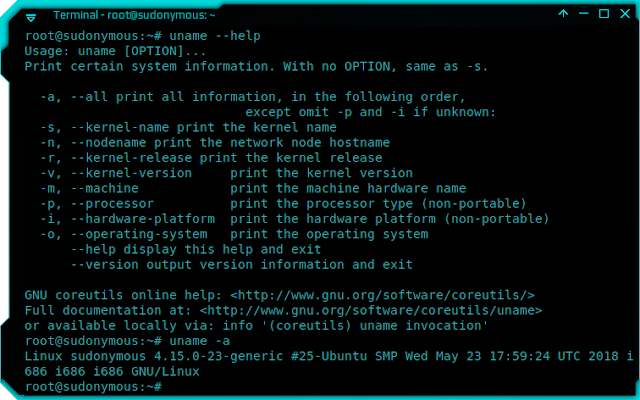Close the Terminal window
This screenshot has width=640, height=400.
(625, 13)
